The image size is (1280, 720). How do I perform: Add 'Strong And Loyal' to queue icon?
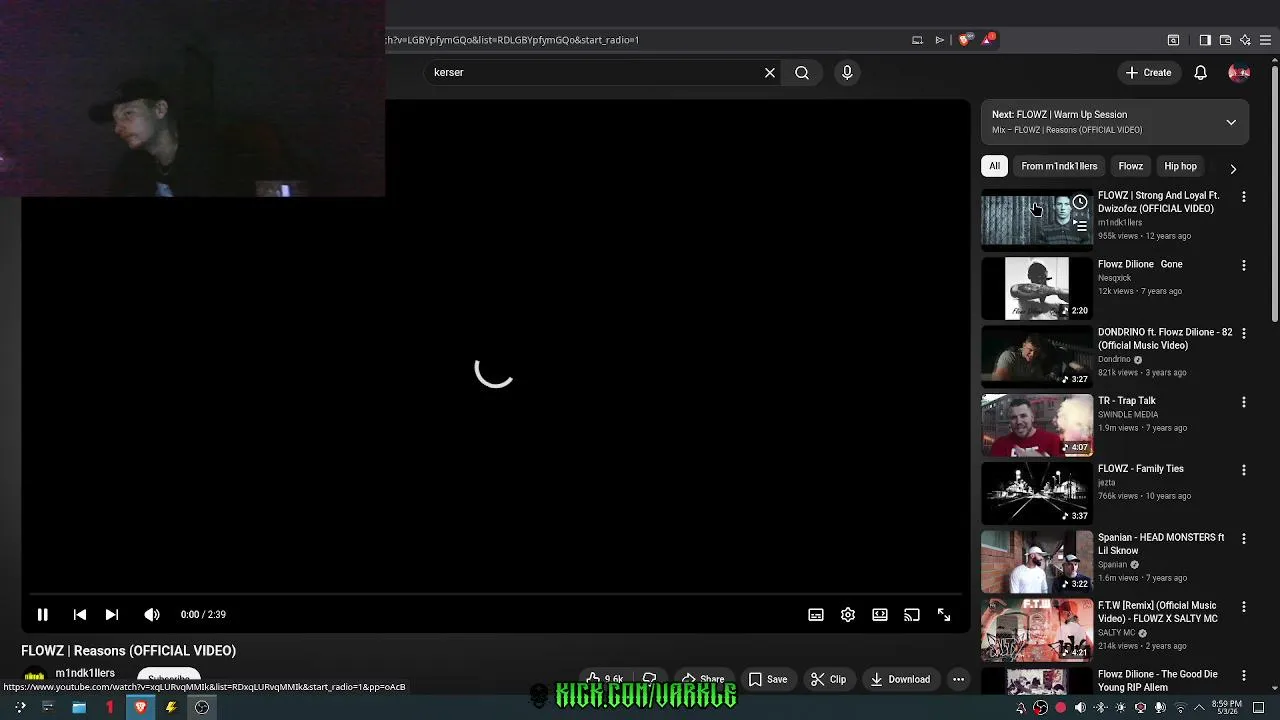coord(1080,226)
